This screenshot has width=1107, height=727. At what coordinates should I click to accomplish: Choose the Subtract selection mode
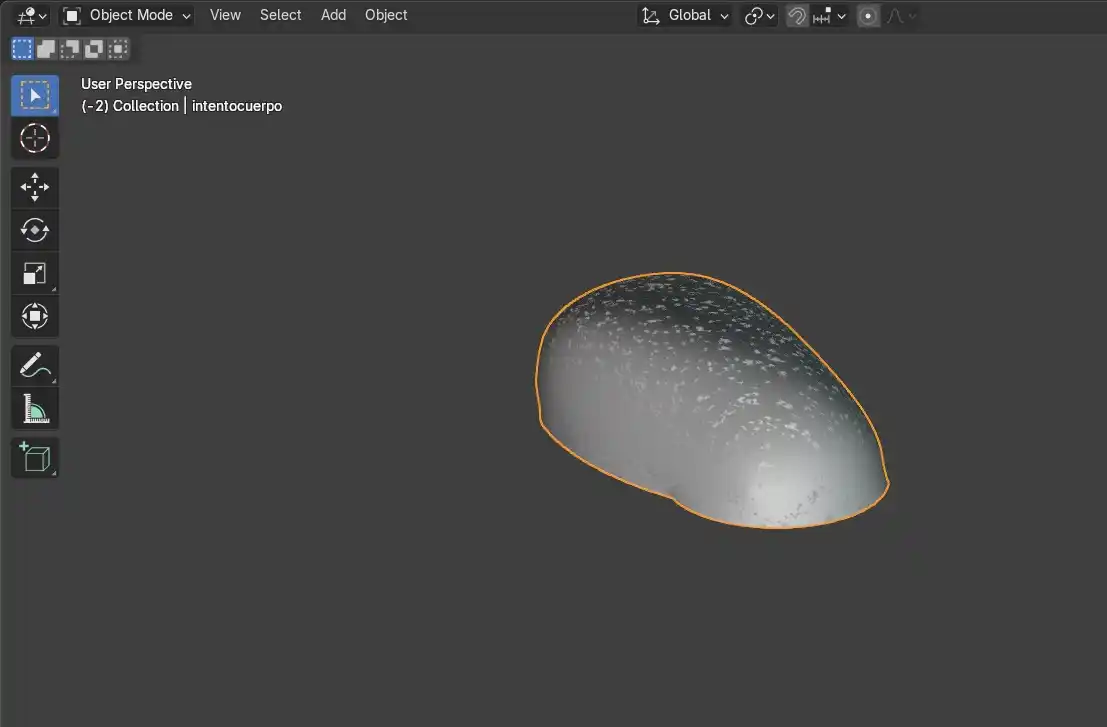[x=70, y=49]
